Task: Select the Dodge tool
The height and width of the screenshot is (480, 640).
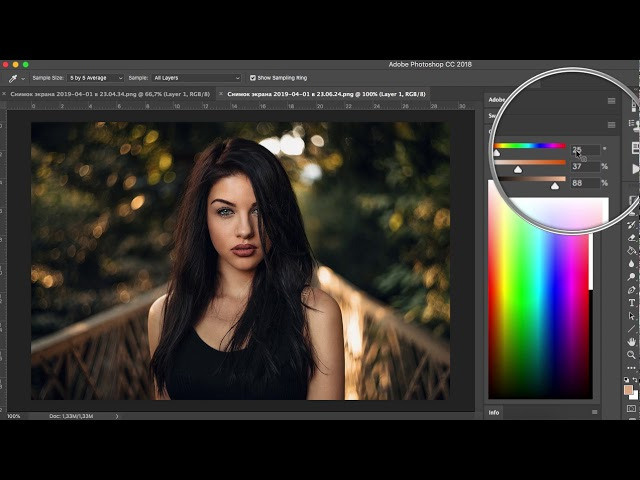Action: click(x=631, y=276)
